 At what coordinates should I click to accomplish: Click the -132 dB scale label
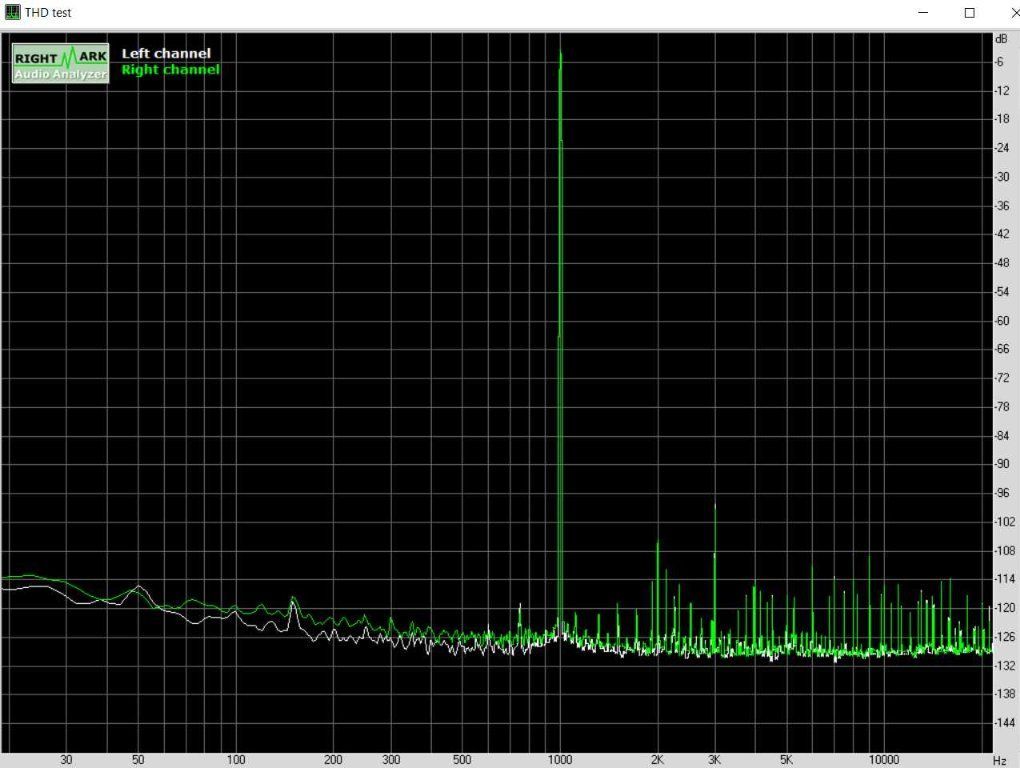(1004, 666)
